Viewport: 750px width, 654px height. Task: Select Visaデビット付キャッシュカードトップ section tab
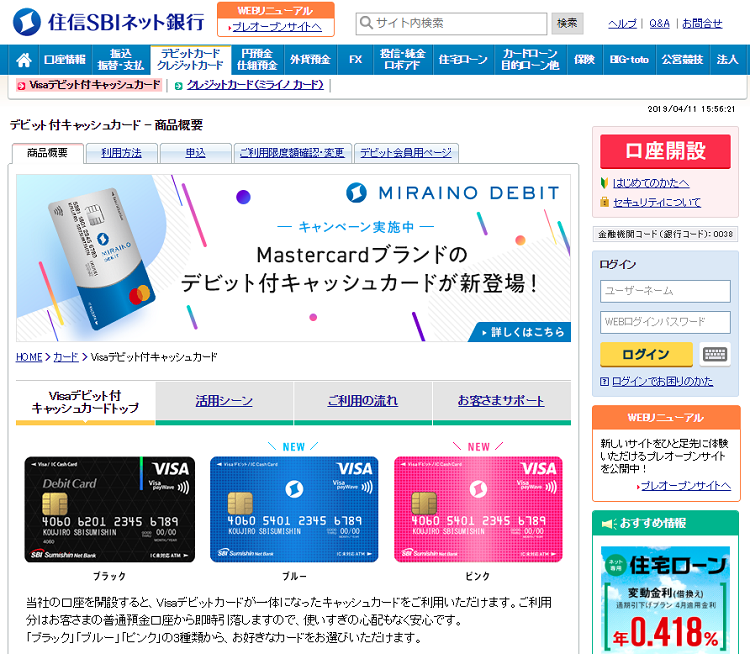[x=85, y=402]
